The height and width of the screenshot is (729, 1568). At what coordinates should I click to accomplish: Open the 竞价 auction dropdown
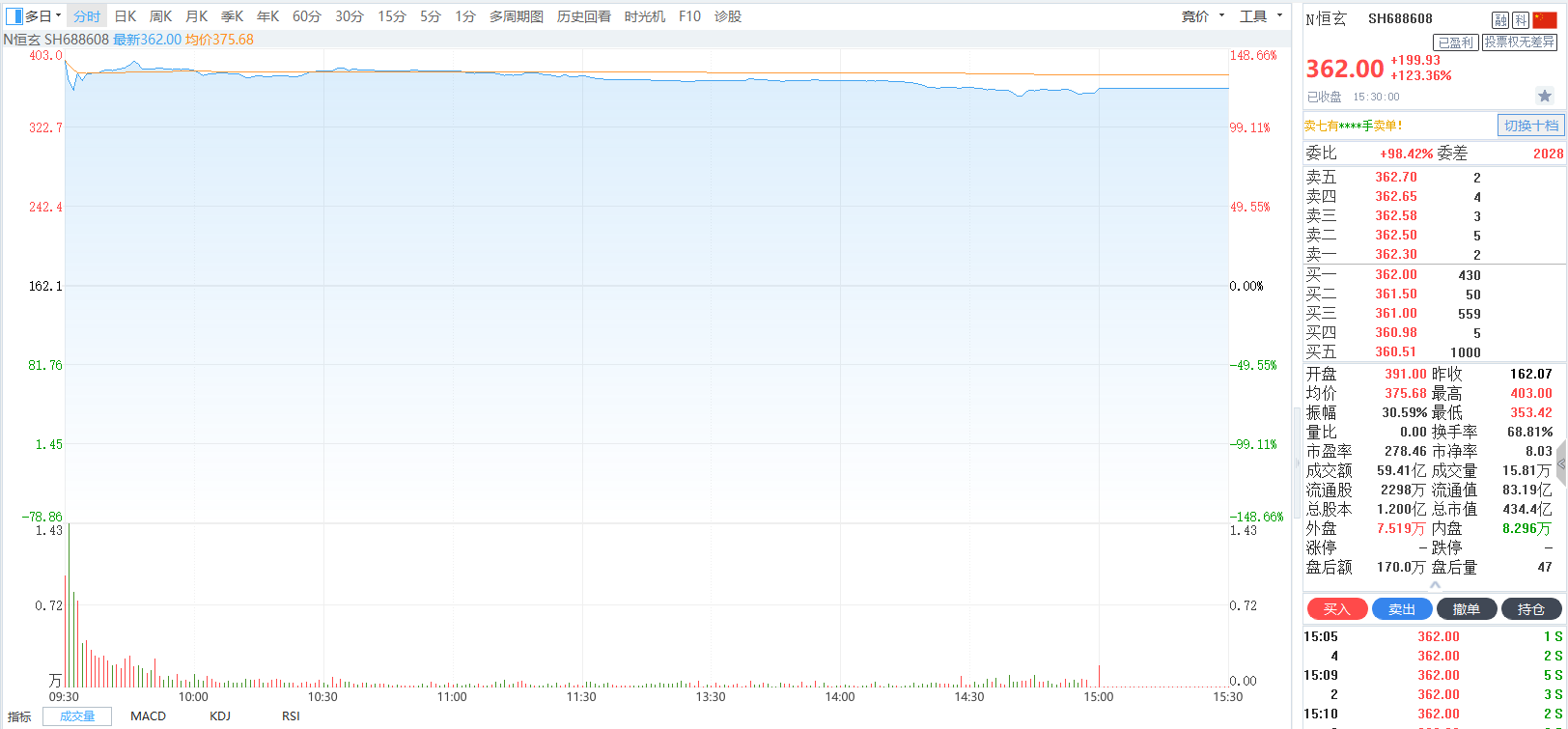point(1202,16)
